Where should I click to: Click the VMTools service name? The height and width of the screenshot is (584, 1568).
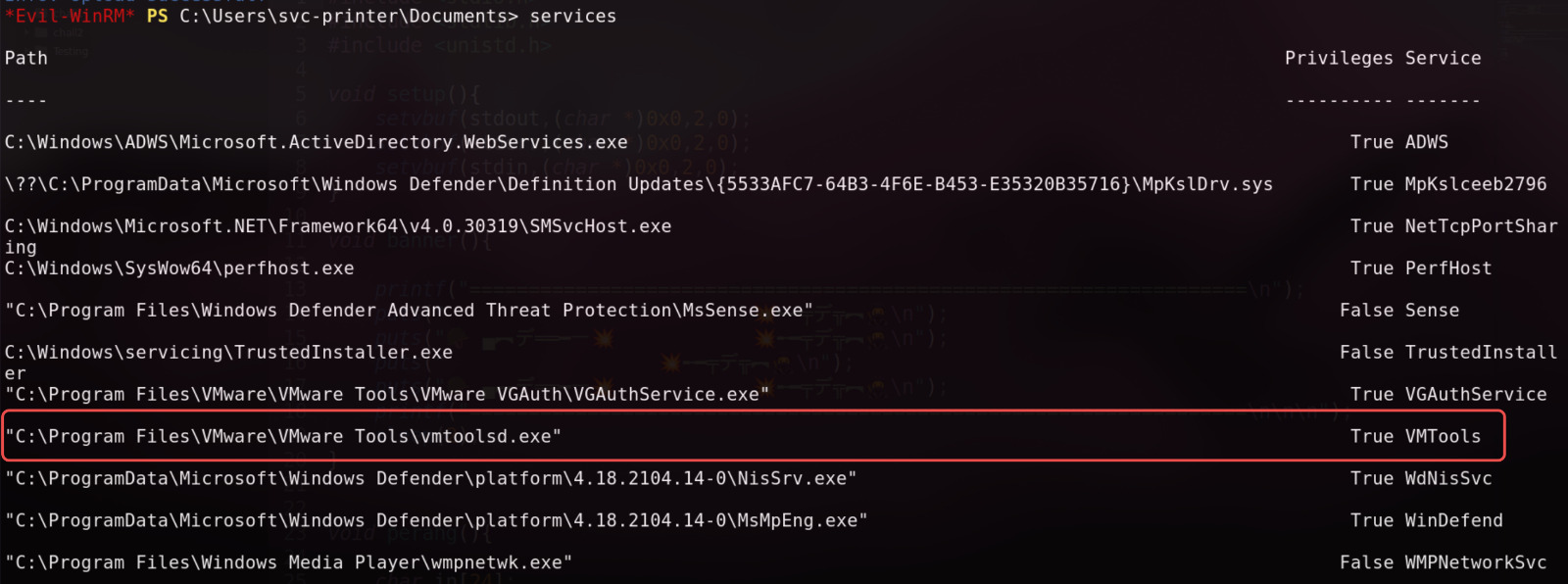pos(1444,437)
